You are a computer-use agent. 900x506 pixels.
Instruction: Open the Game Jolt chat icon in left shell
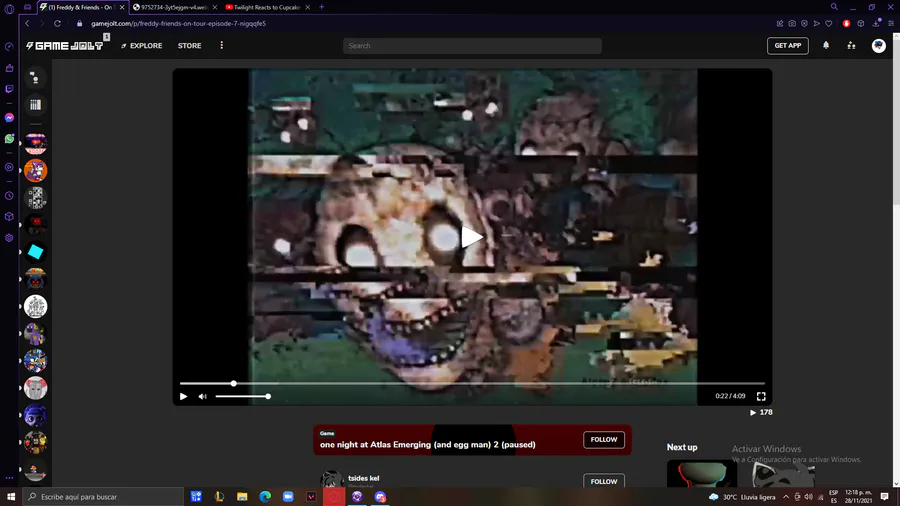pyautogui.click(x=35, y=77)
